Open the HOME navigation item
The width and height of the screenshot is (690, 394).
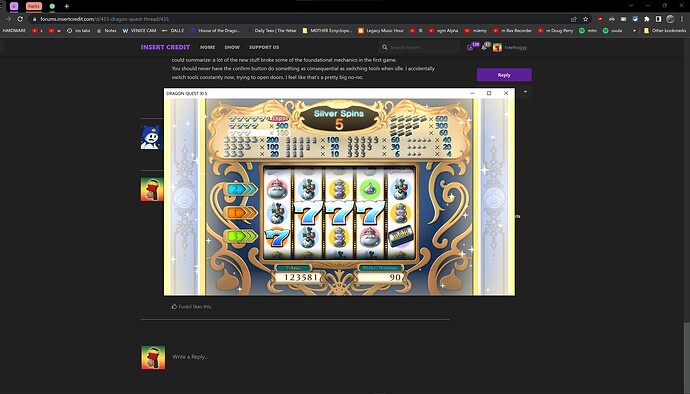pyautogui.click(x=207, y=47)
